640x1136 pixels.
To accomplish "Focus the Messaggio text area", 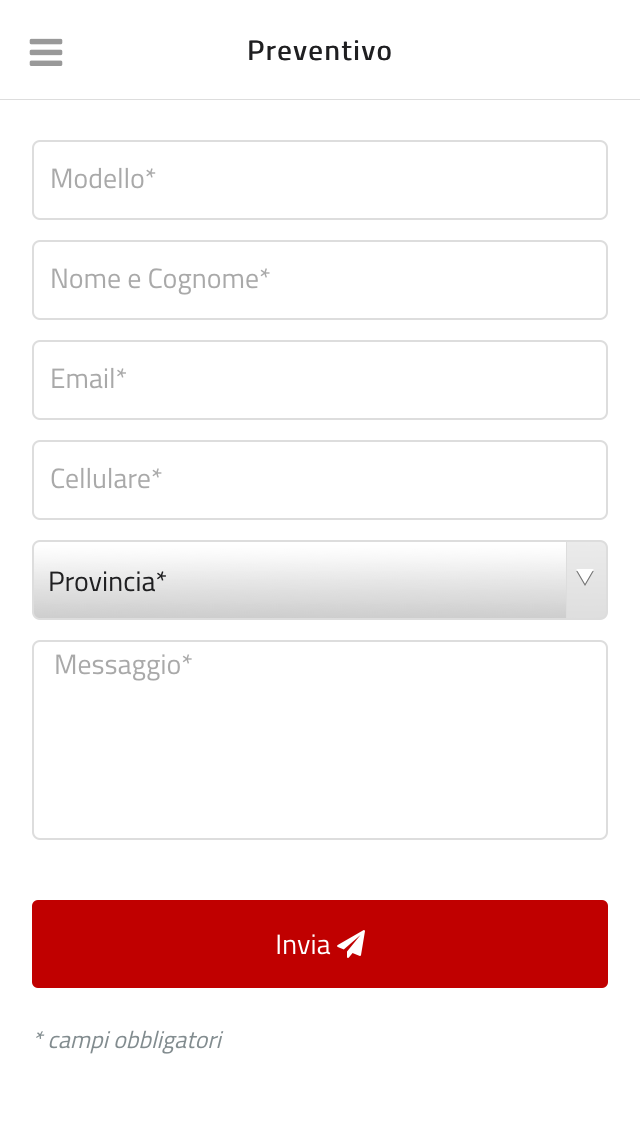I will coord(320,740).
